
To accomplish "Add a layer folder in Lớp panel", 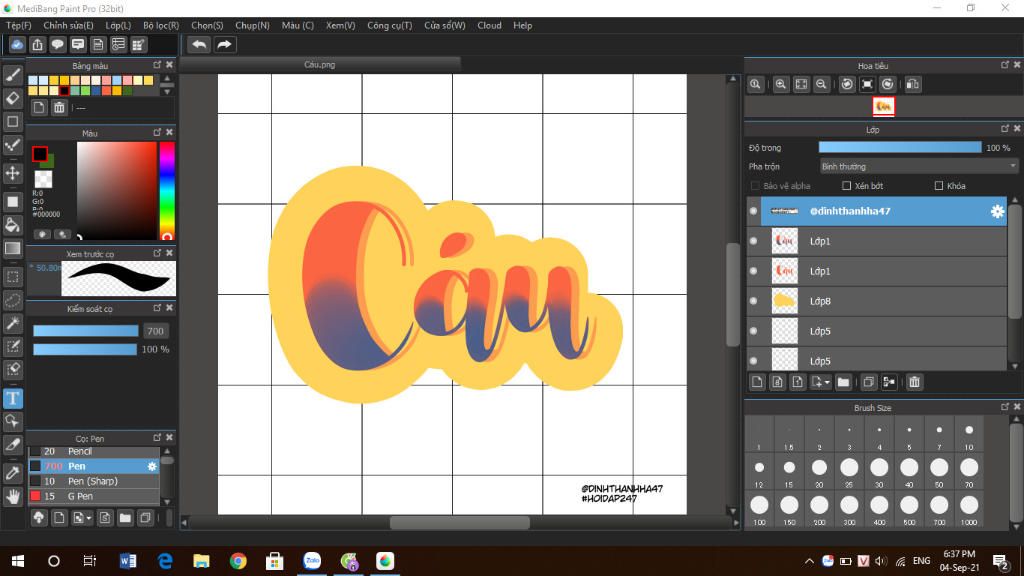I will (x=843, y=382).
